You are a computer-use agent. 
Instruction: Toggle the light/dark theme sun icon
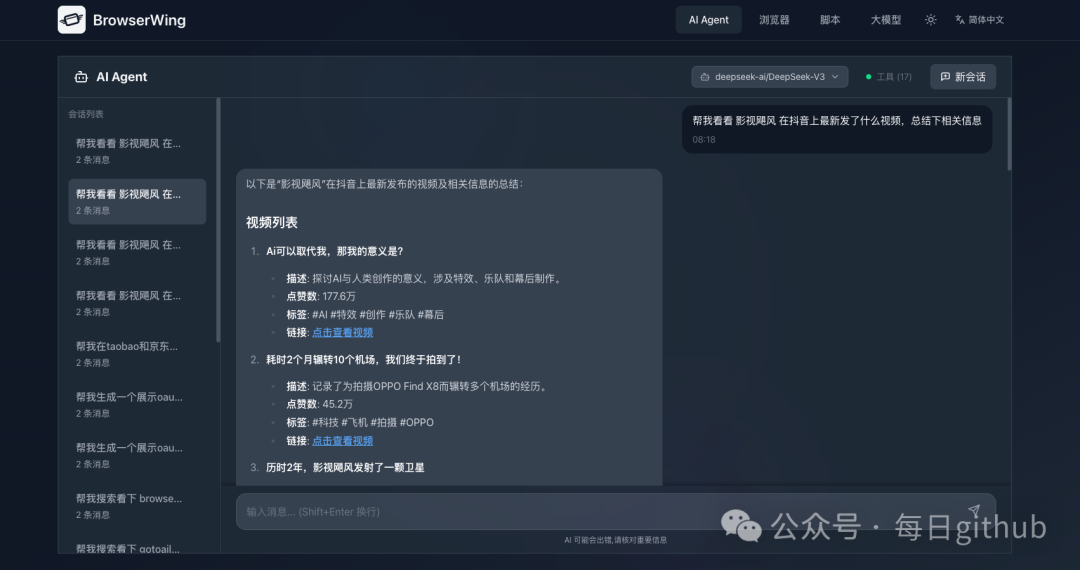click(x=931, y=20)
